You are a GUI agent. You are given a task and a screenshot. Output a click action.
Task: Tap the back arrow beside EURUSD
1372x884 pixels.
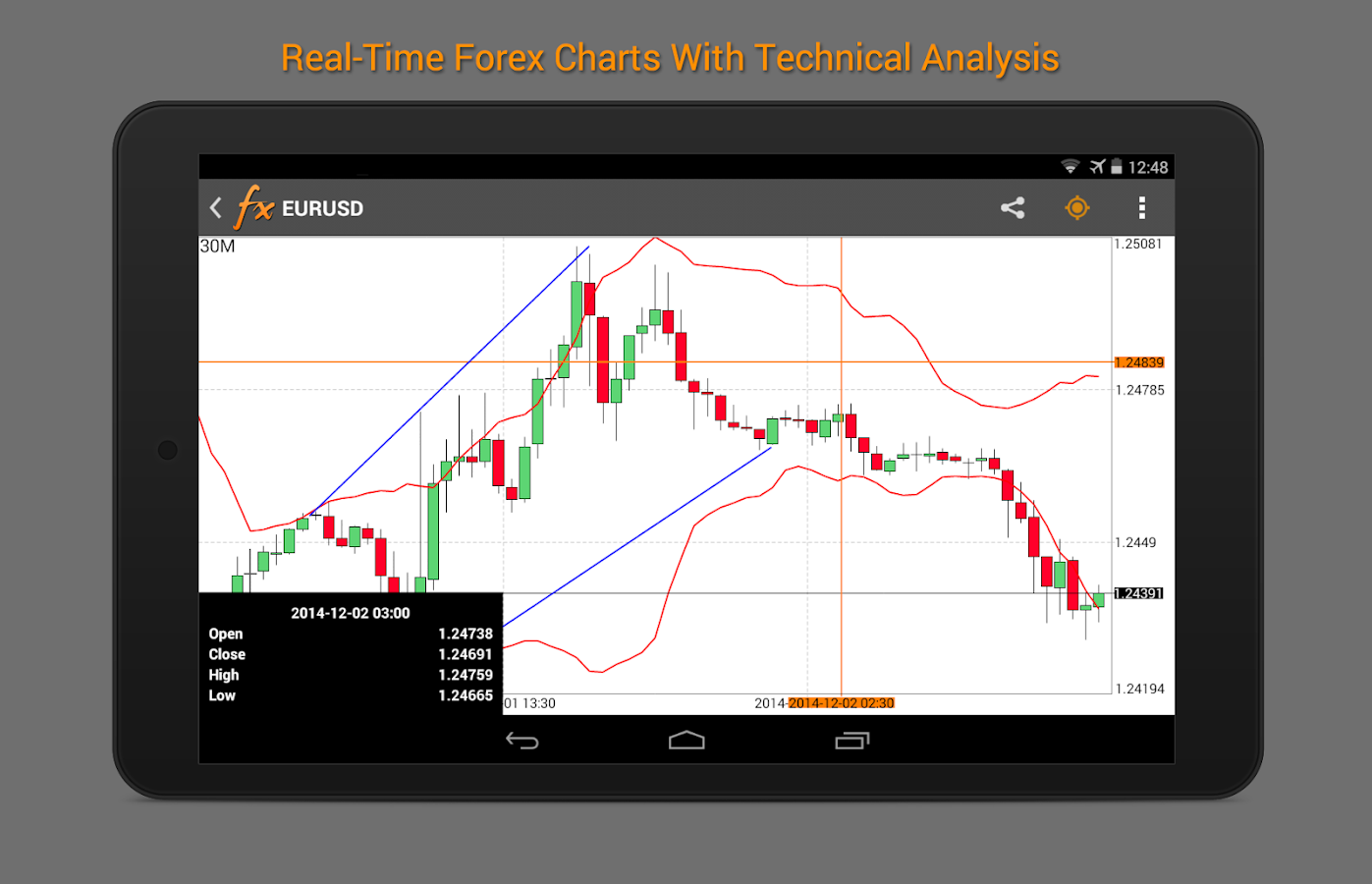coord(216,208)
